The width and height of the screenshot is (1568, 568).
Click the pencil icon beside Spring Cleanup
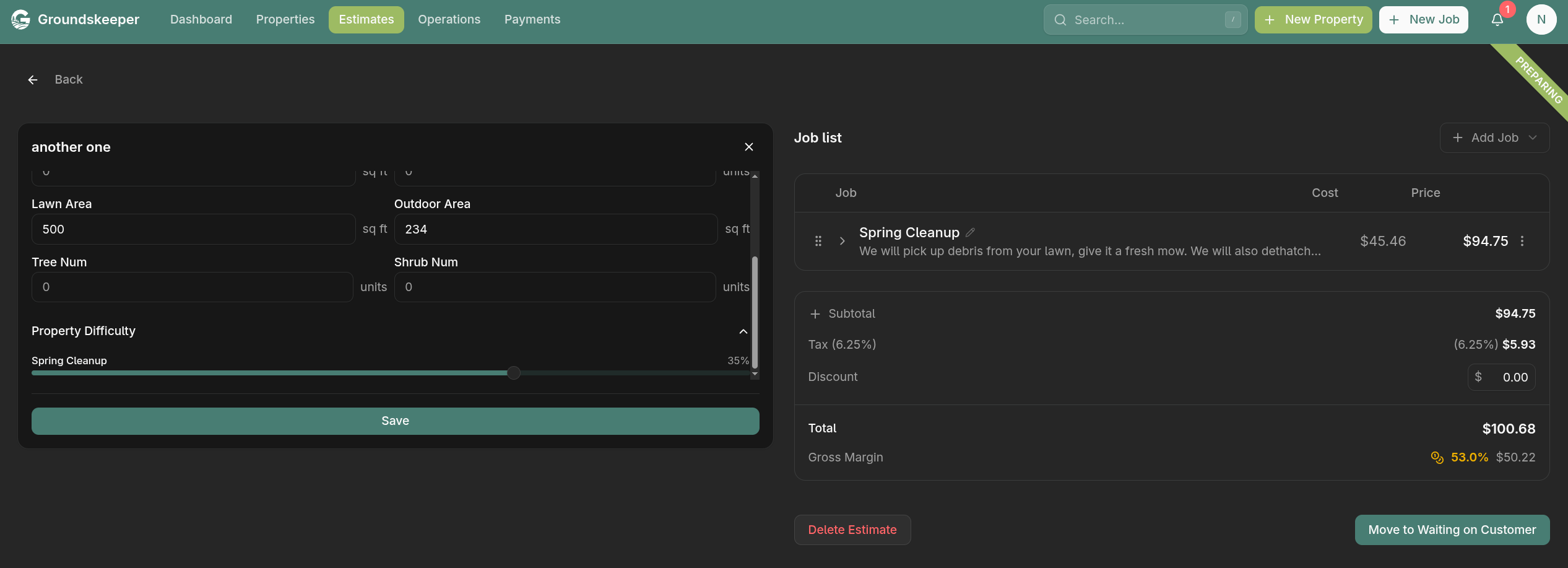coord(970,232)
